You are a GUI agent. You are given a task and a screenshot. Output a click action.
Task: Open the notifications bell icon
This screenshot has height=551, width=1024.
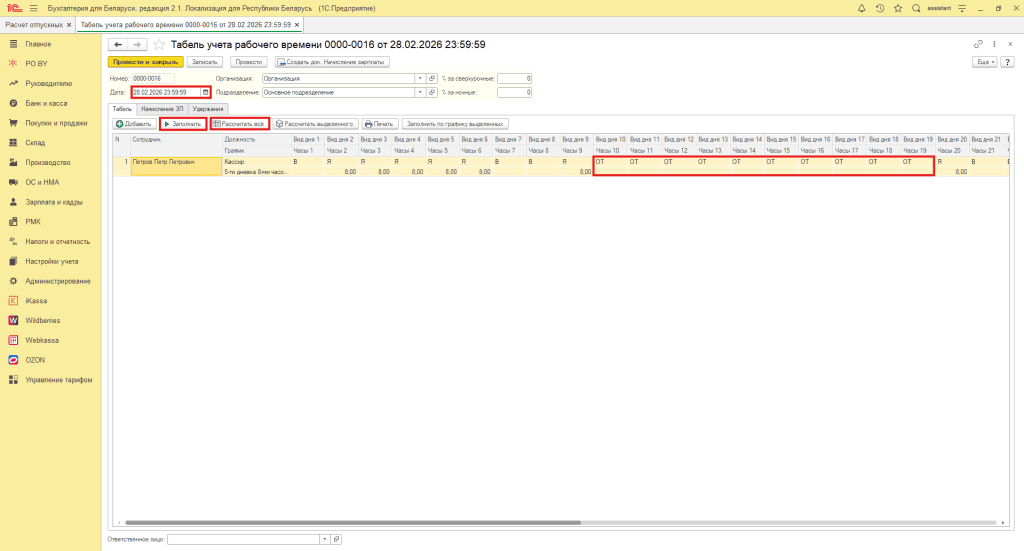(x=862, y=8)
